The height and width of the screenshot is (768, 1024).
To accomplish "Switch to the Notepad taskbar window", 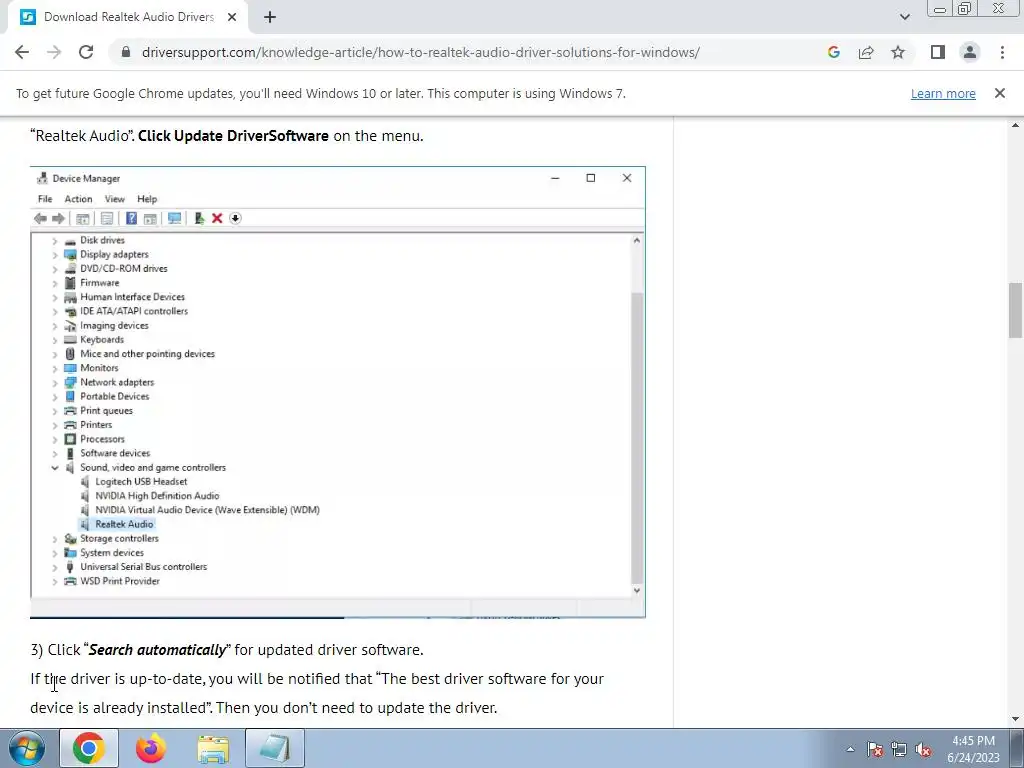I will (275, 748).
